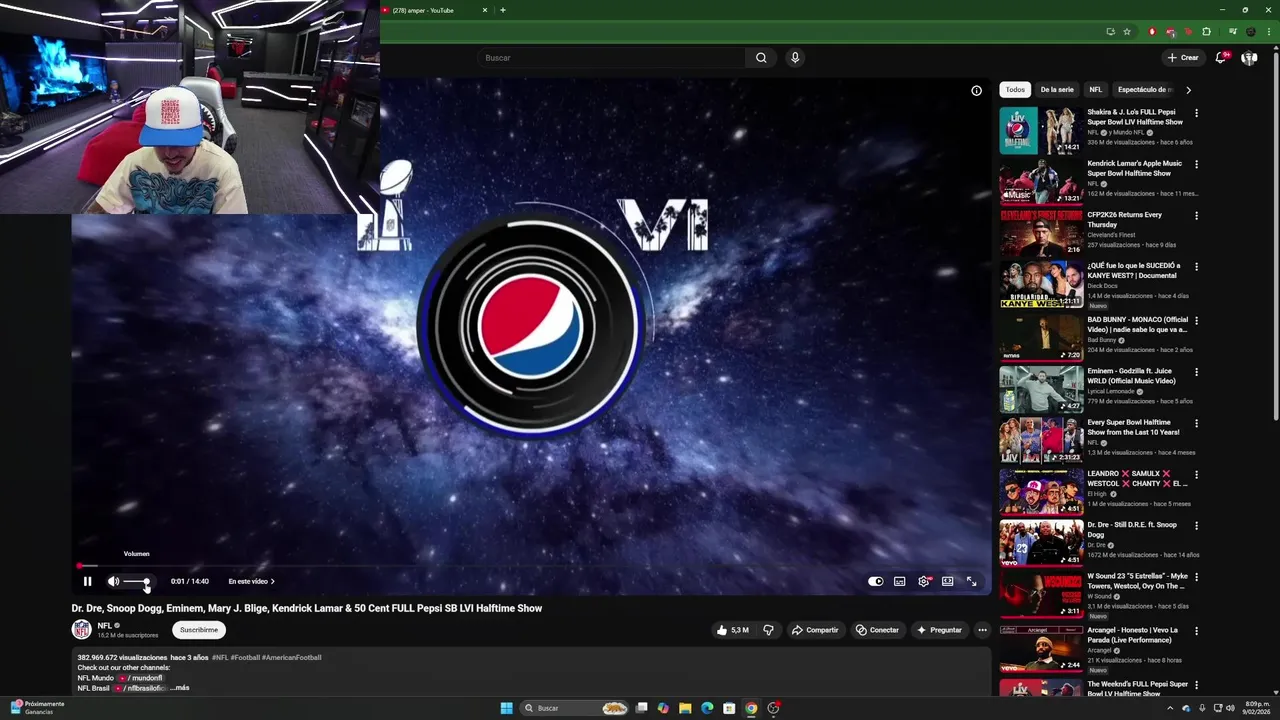The height and width of the screenshot is (720, 1280).
Task: Open File Explorer from the taskbar
Action: [685, 708]
